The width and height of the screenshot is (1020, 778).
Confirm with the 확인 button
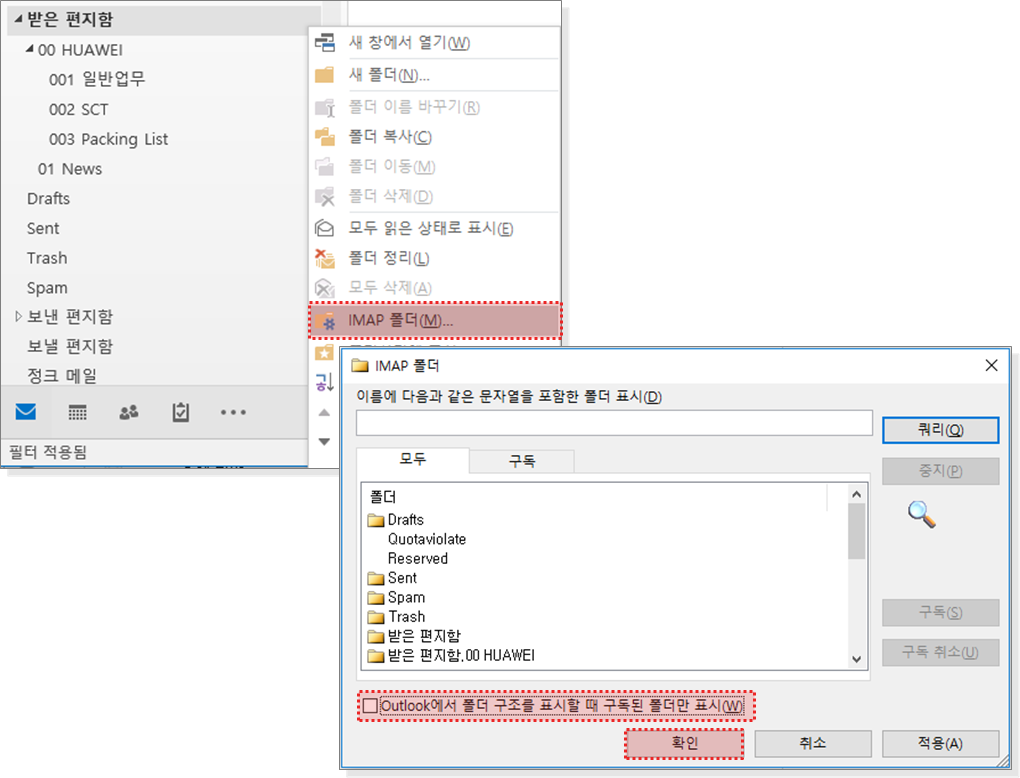tap(684, 744)
